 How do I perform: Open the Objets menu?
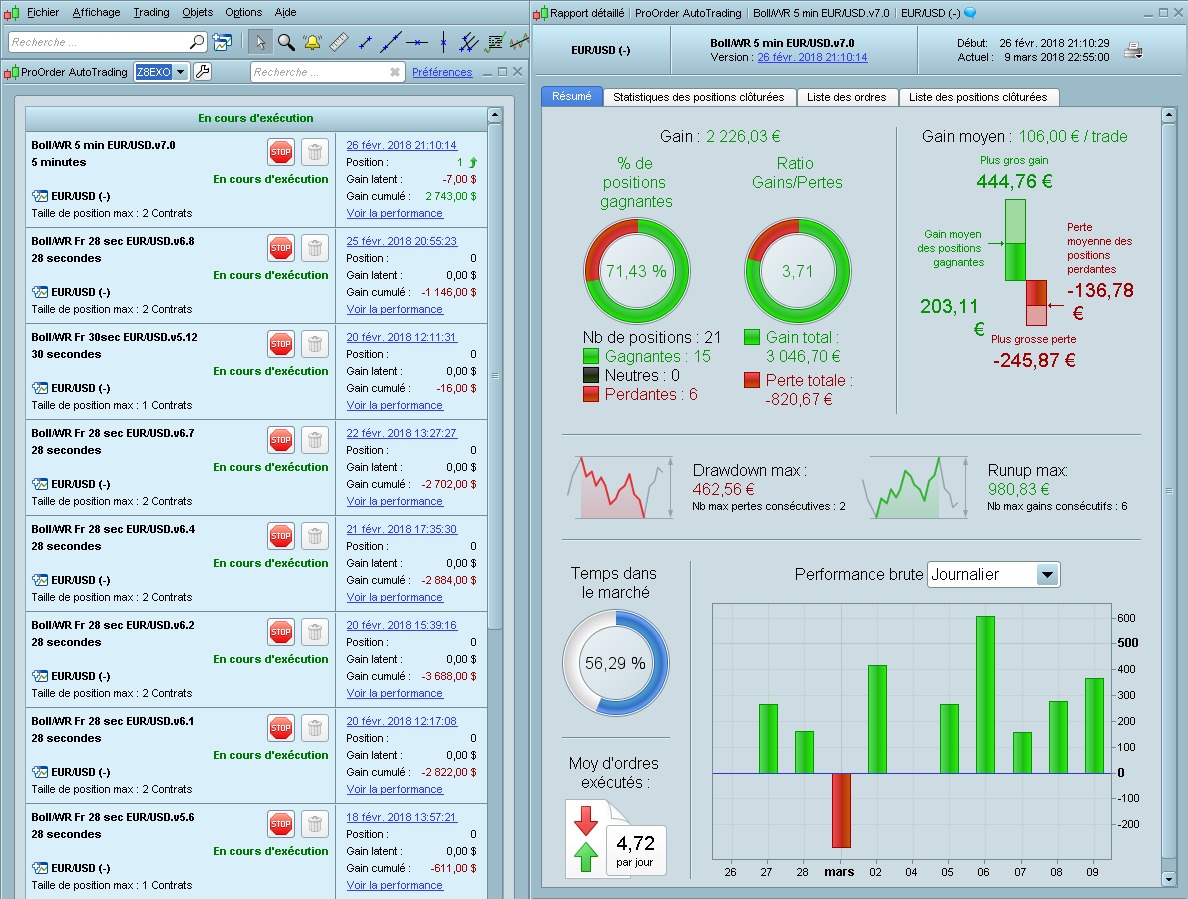coord(198,12)
